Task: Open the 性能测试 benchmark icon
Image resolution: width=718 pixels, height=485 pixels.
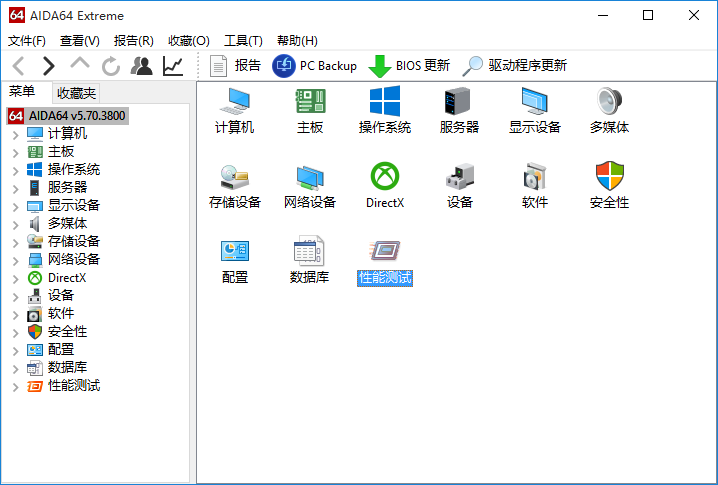Action: [385, 252]
